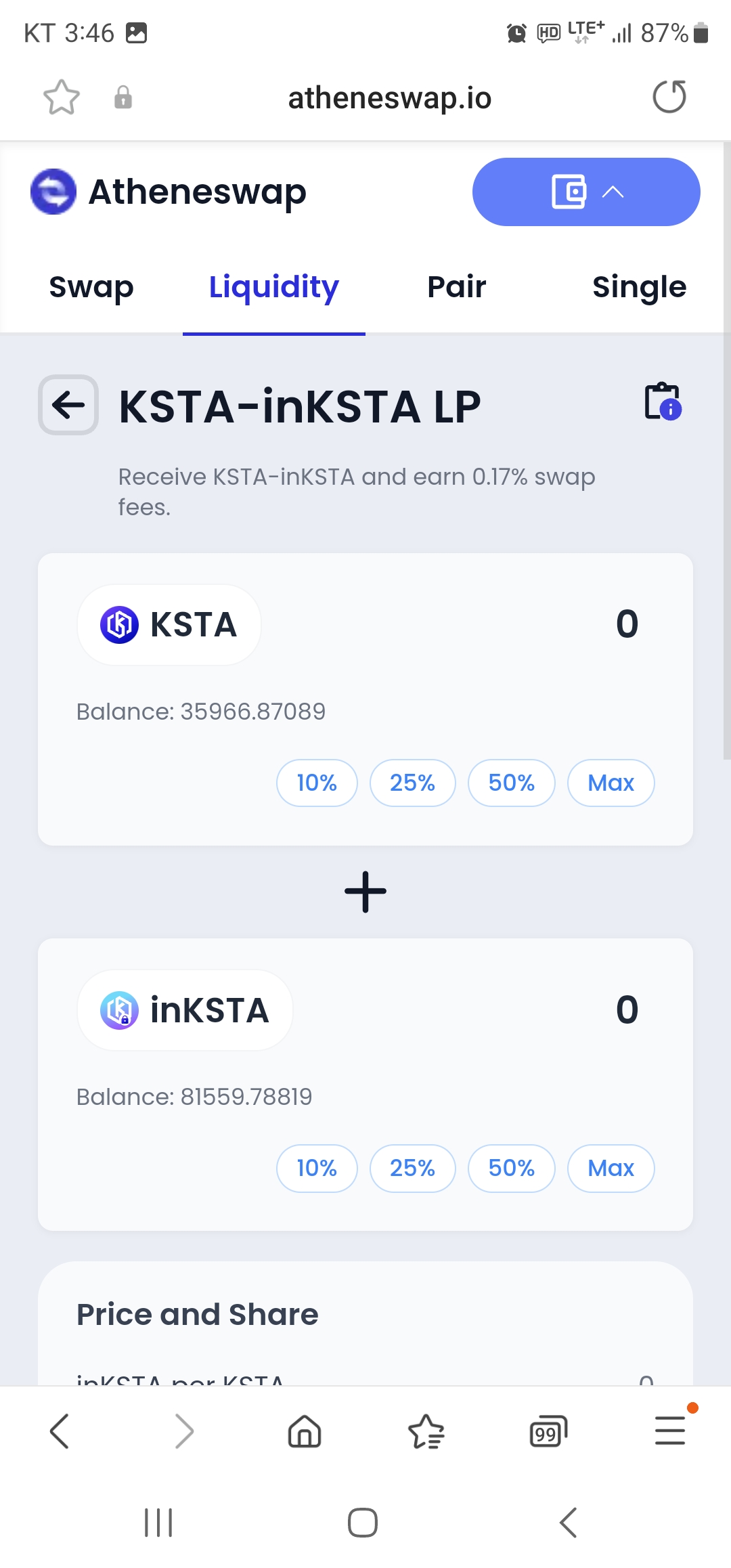Tap the atheneswap.io address bar

click(x=389, y=98)
